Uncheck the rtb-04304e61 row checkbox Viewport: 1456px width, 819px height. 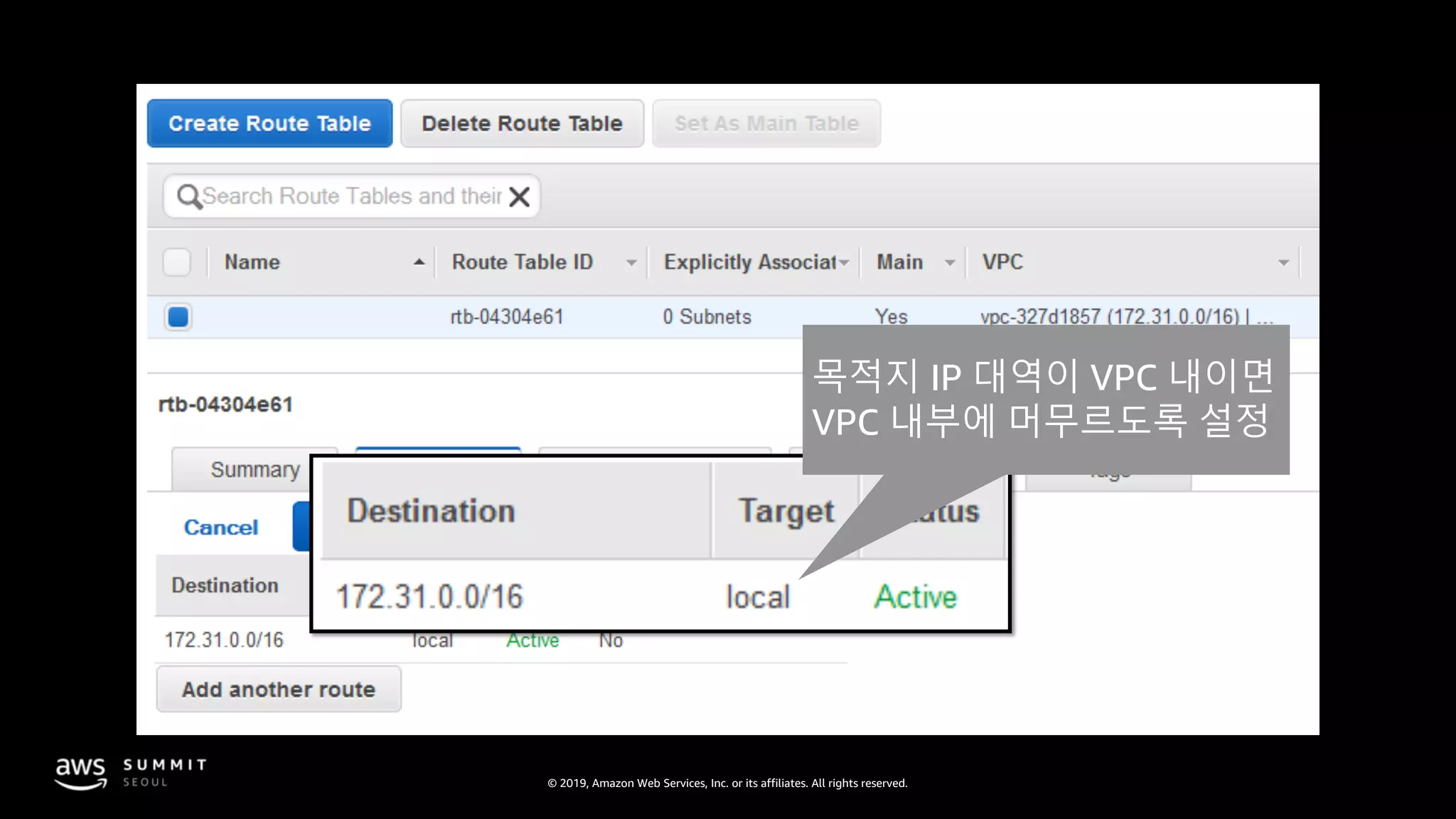coord(178,317)
